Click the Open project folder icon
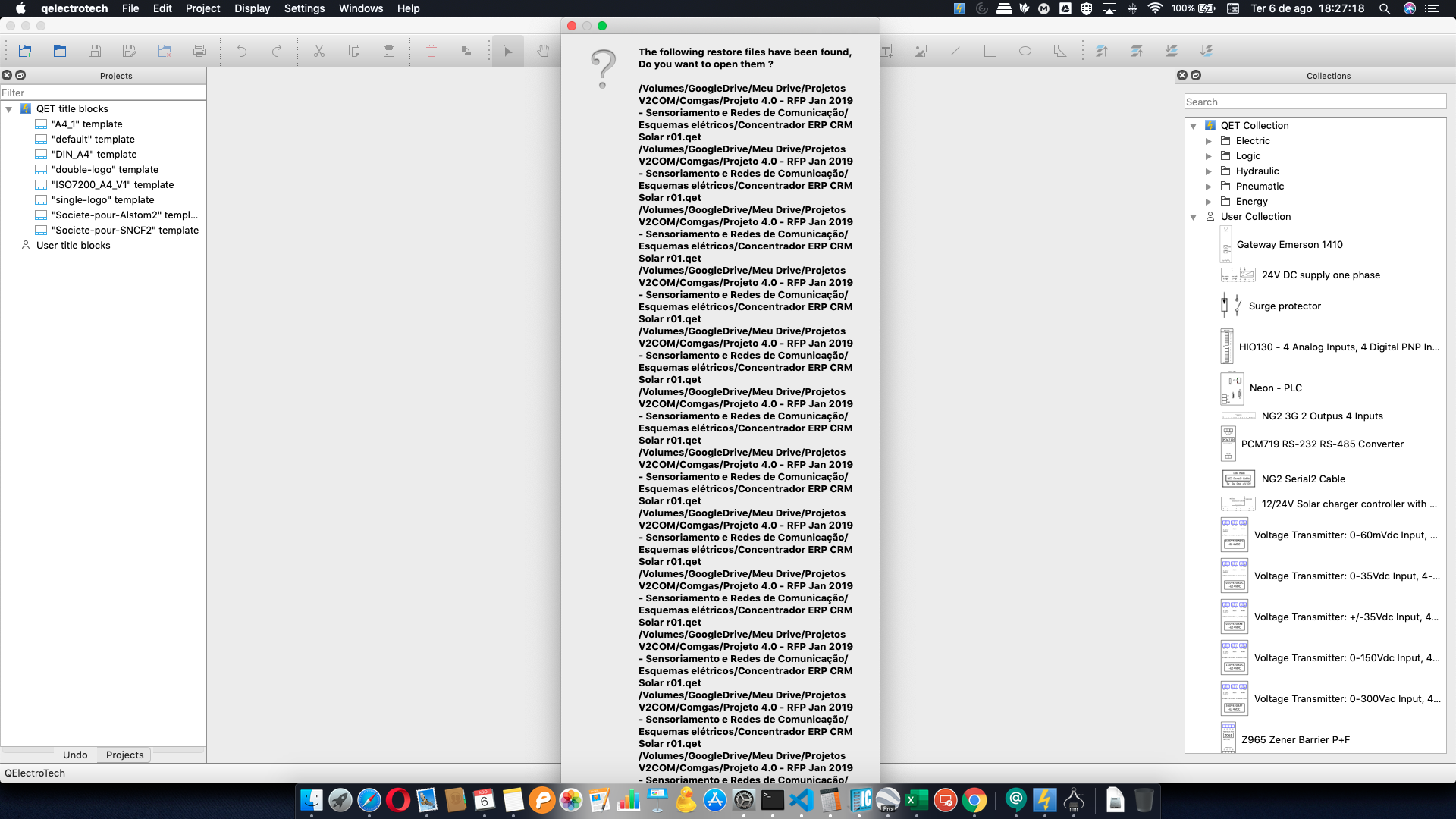1456x819 pixels. coord(60,51)
